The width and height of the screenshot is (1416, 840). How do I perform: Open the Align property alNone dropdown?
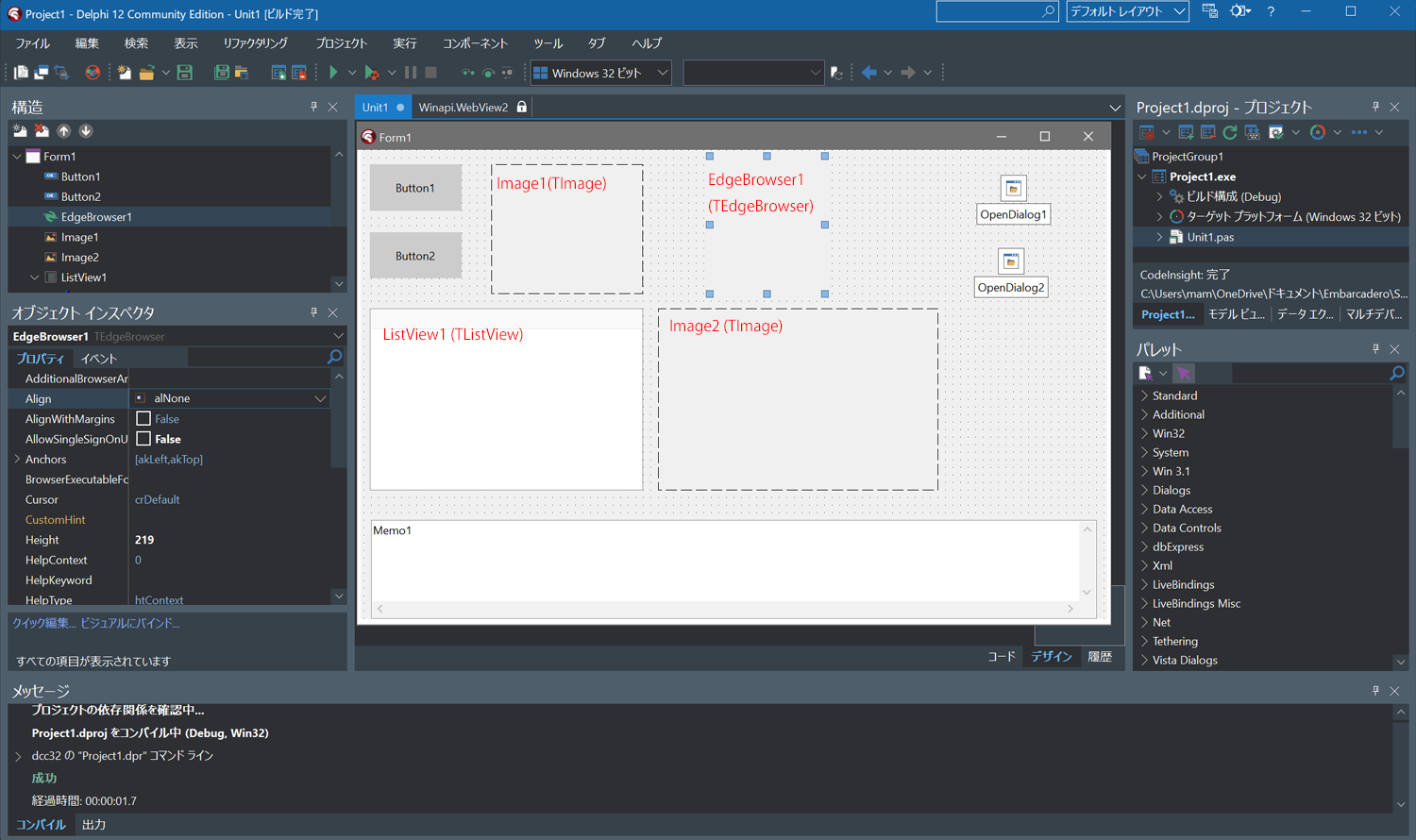320,398
